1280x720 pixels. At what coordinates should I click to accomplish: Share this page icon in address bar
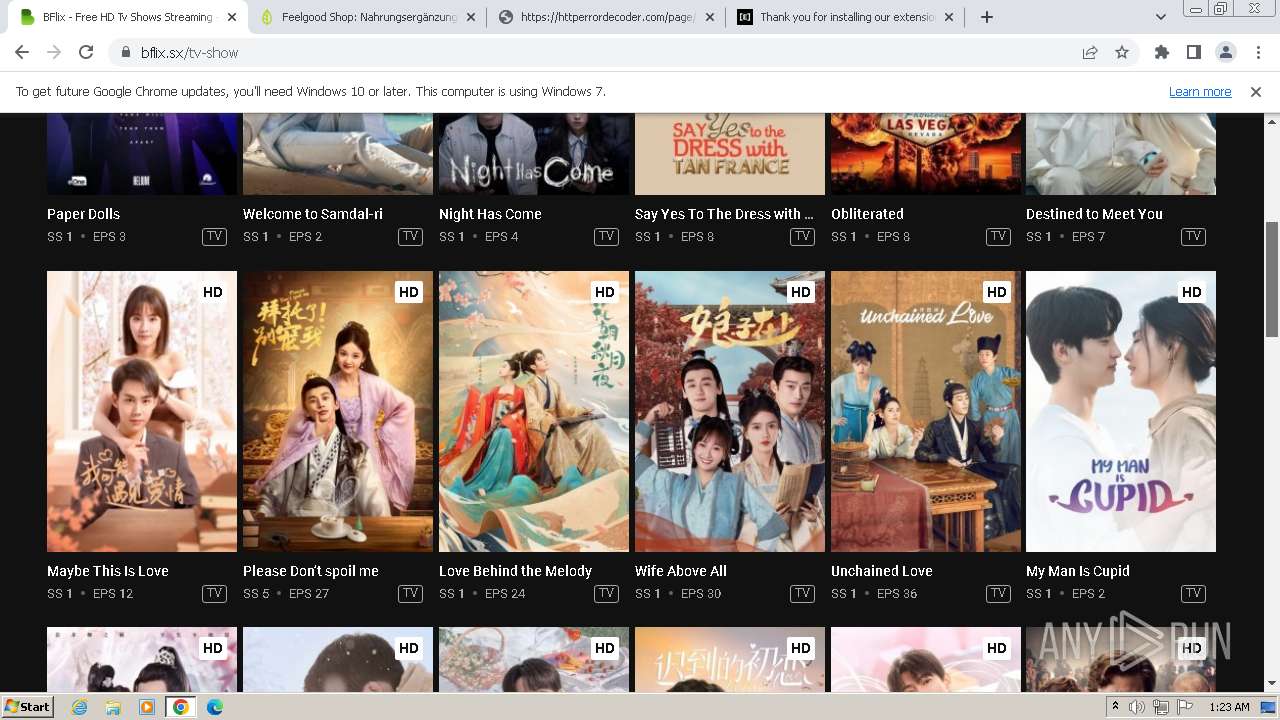coord(1090,53)
